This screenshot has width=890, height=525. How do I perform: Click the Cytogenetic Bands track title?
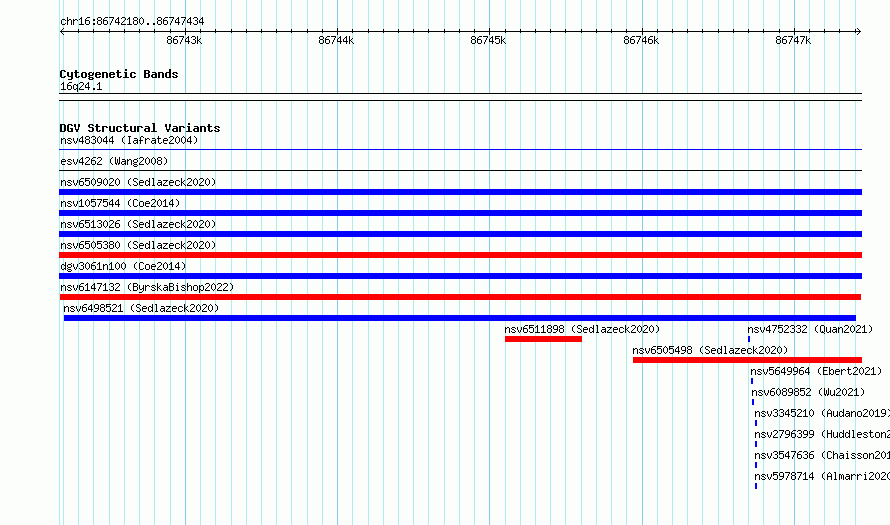pyautogui.click(x=119, y=74)
